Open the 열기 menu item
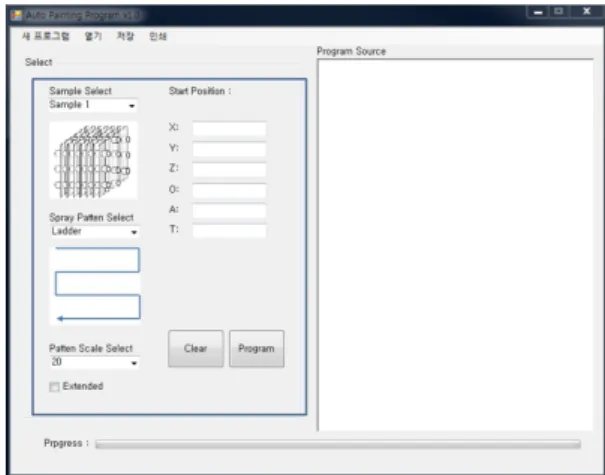Viewport: 605px width, 475px height. [x=93, y=36]
